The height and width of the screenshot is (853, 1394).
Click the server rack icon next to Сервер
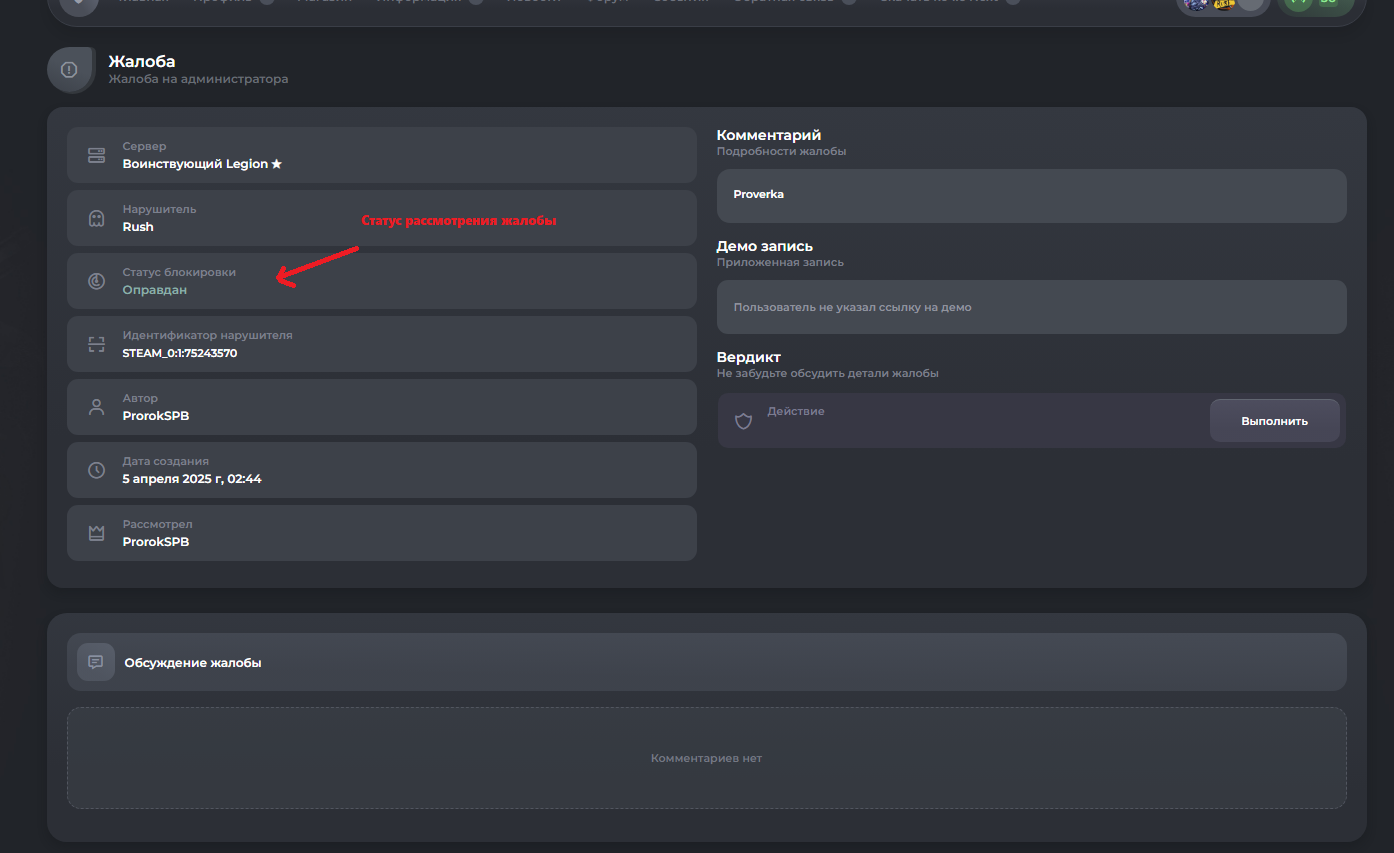(x=96, y=155)
